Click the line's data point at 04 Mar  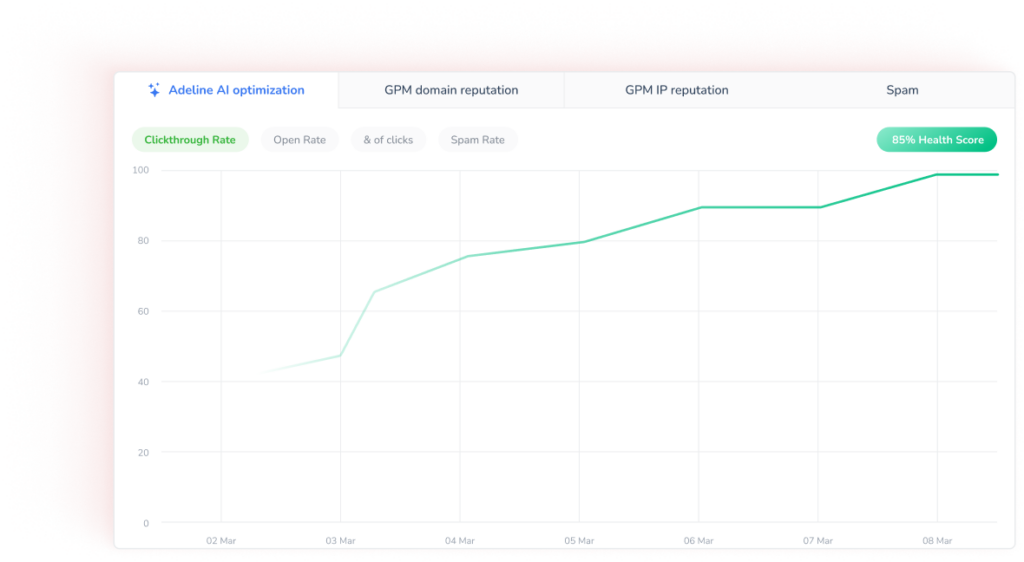point(464,256)
